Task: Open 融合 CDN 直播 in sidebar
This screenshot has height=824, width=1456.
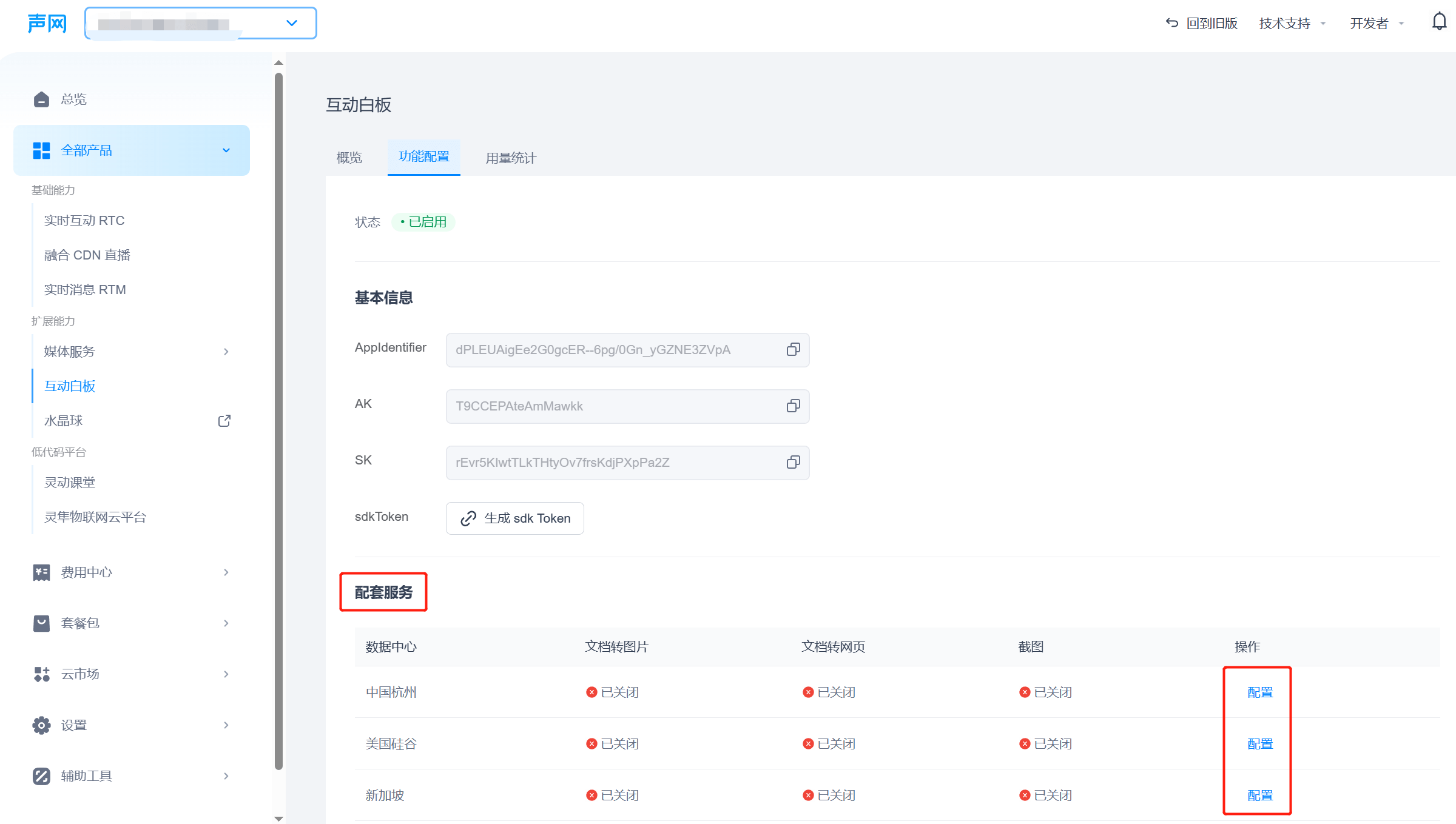Action: pyautogui.click(x=87, y=255)
